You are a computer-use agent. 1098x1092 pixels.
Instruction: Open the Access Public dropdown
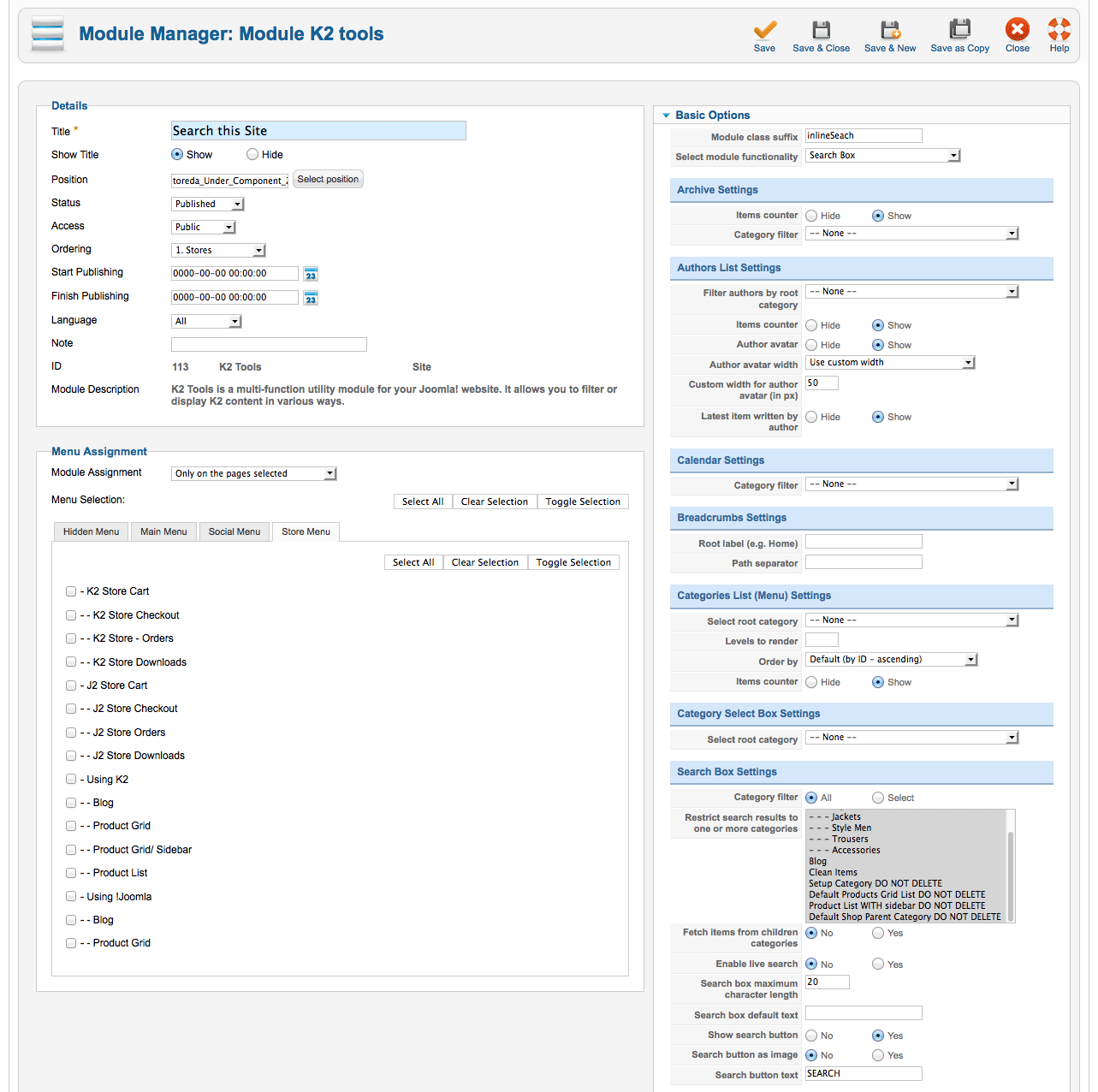tap(204, 228)
